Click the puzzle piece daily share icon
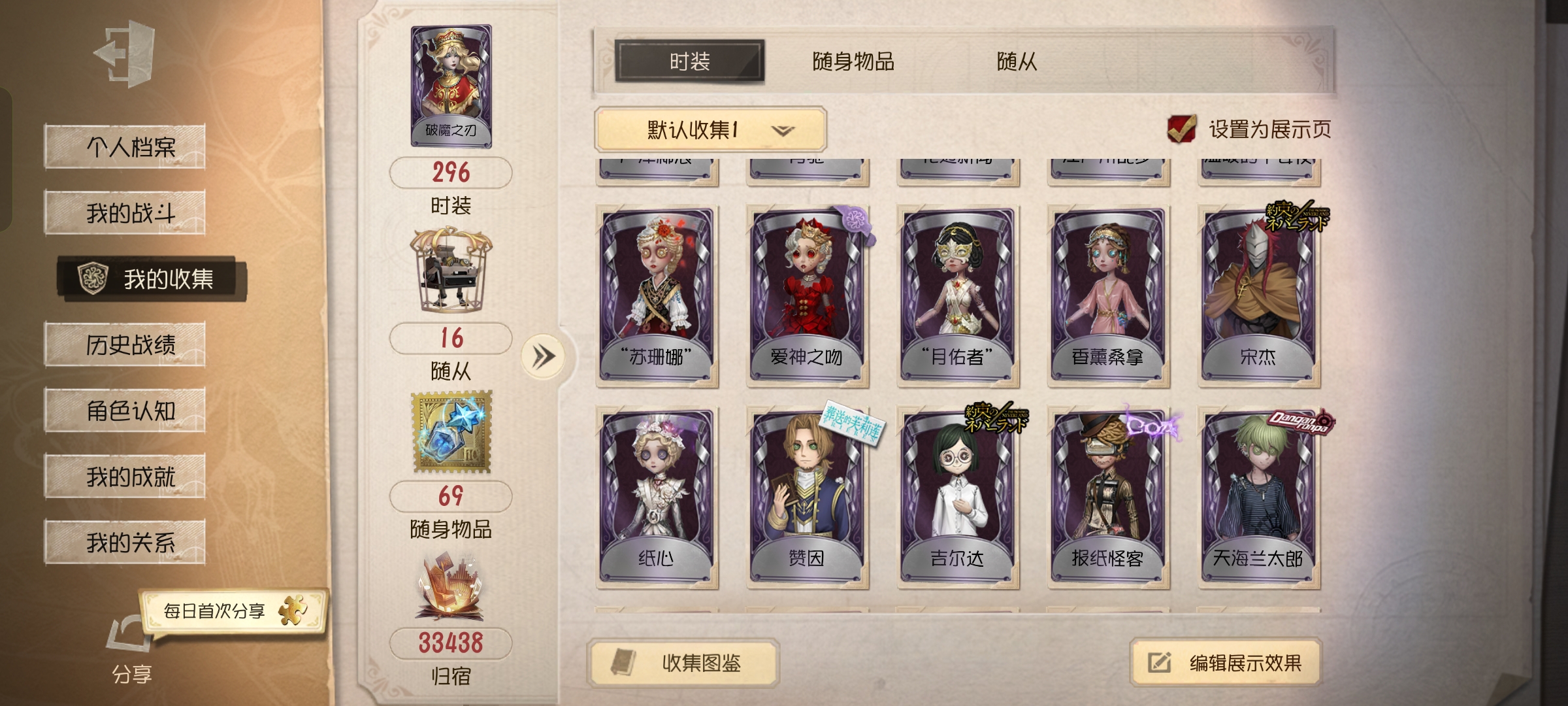1568x706 pixels. click(293, 610)
